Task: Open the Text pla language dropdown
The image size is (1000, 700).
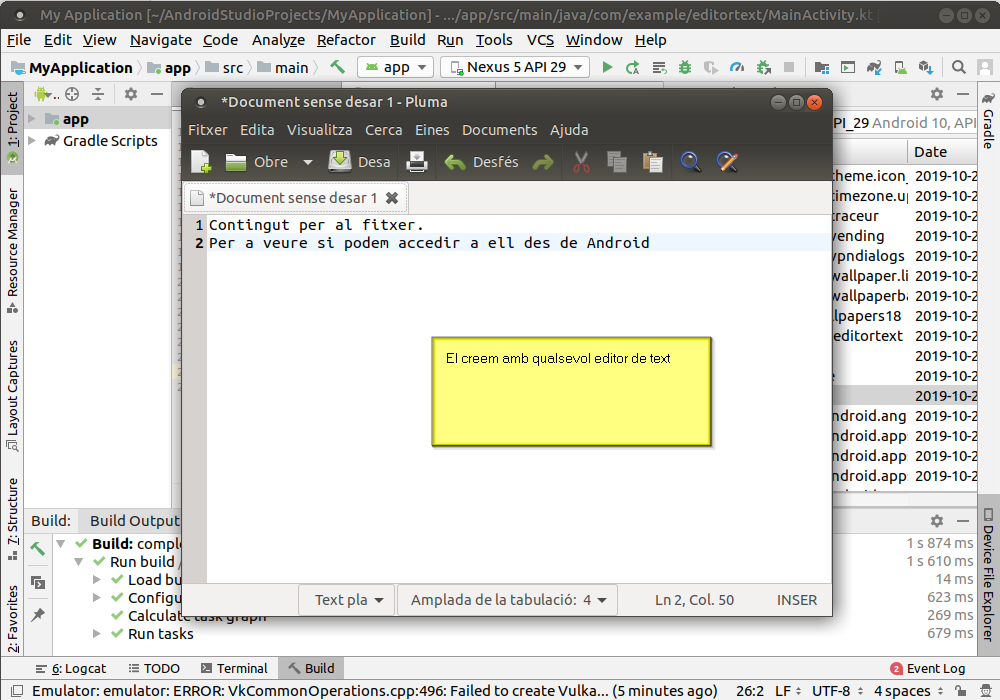Action: [x=348, y=600]
